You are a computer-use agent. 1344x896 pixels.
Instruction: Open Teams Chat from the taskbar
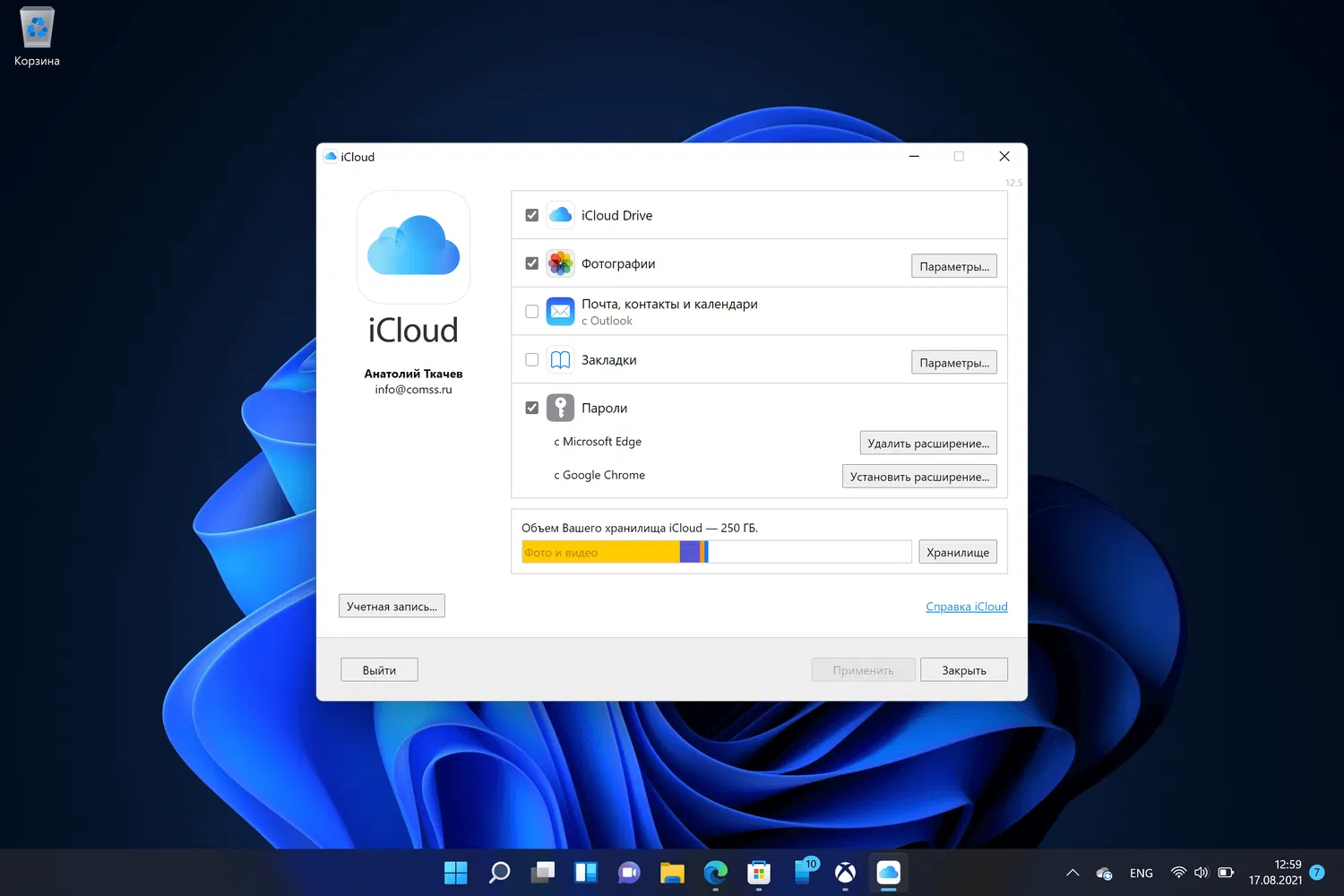click(x=629, y=873)
